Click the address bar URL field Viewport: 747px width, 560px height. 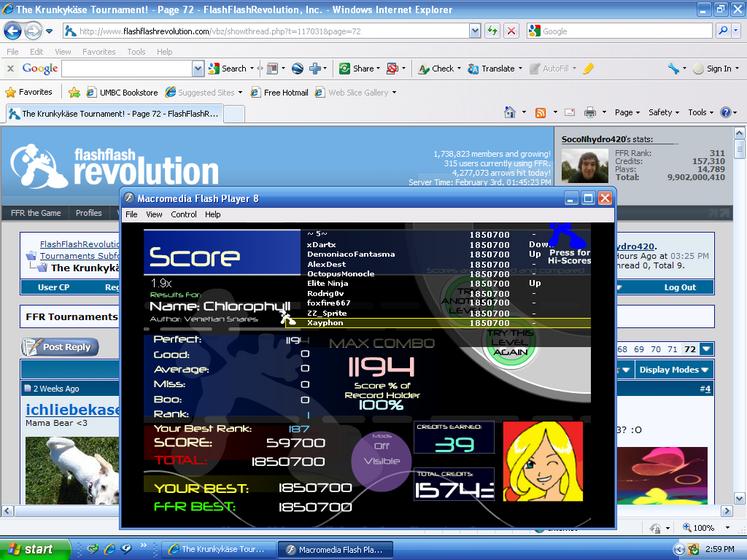pyautogui.click(x=267, y=31)
